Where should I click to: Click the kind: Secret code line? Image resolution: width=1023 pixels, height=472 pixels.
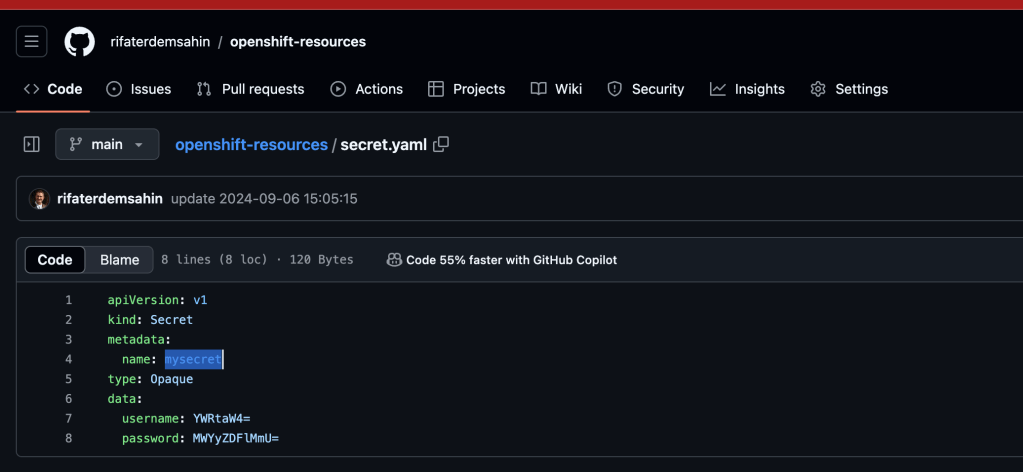click(x=150, y=320)
